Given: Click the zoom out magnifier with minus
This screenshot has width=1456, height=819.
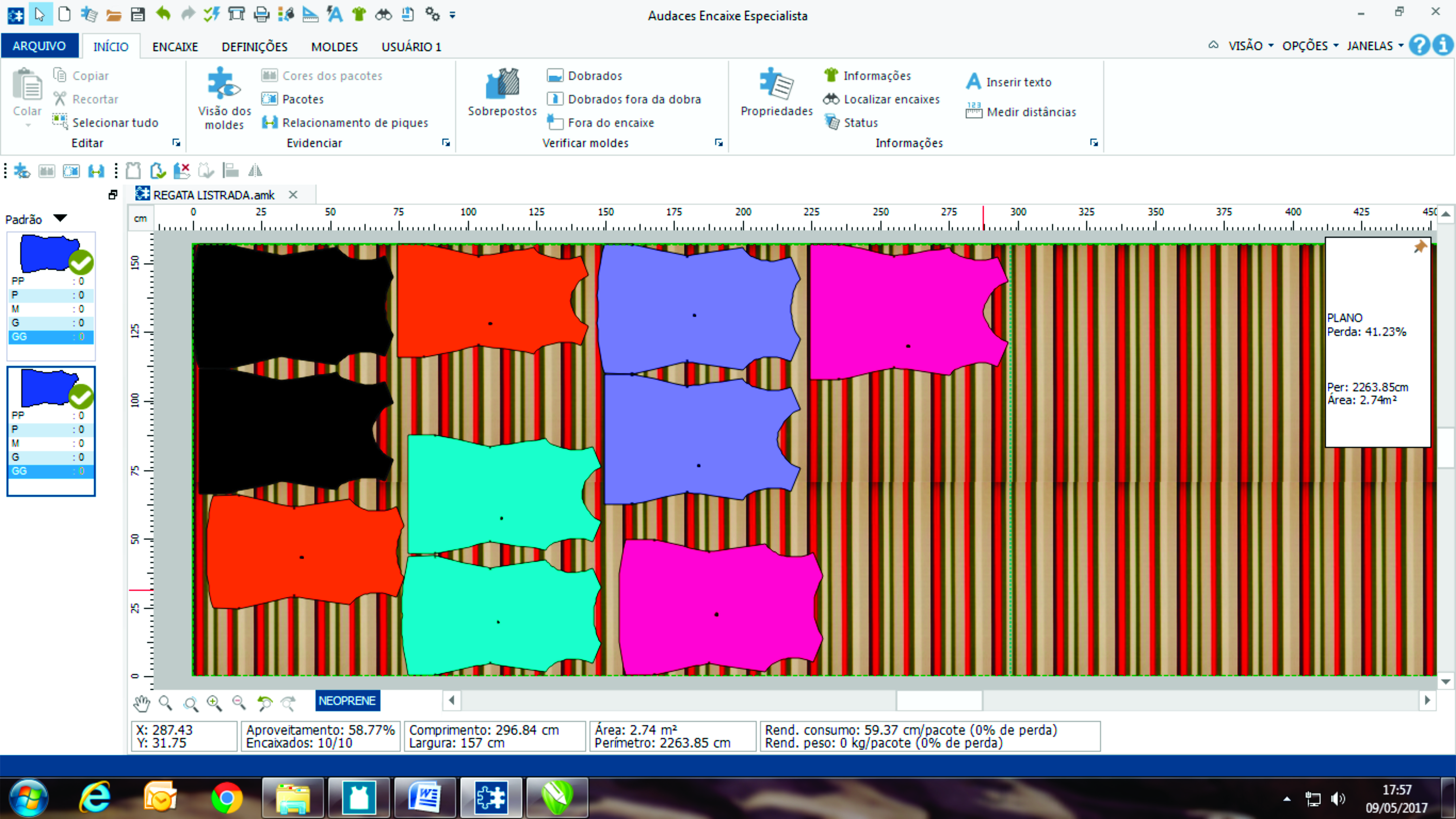Looking at the screenshot, I should (239, 703).
